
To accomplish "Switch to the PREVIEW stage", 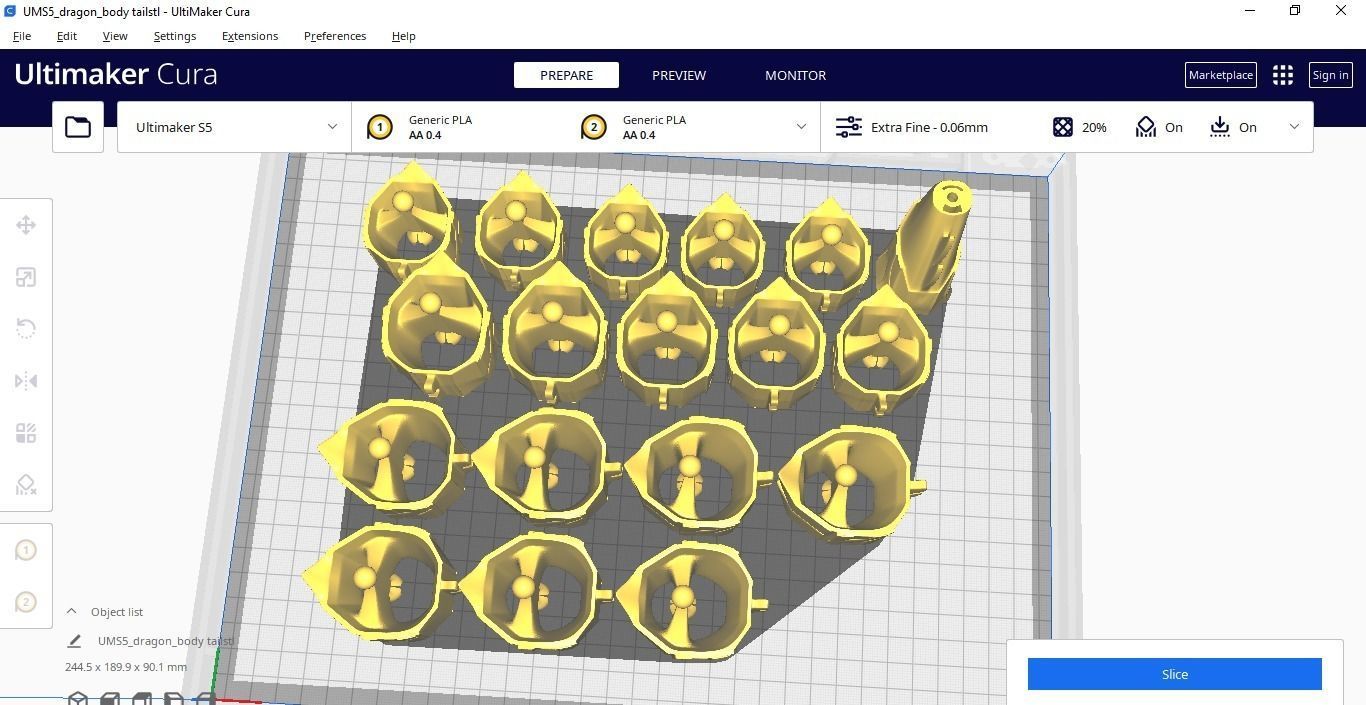I will pyautogui.click(x=679, y=75).
